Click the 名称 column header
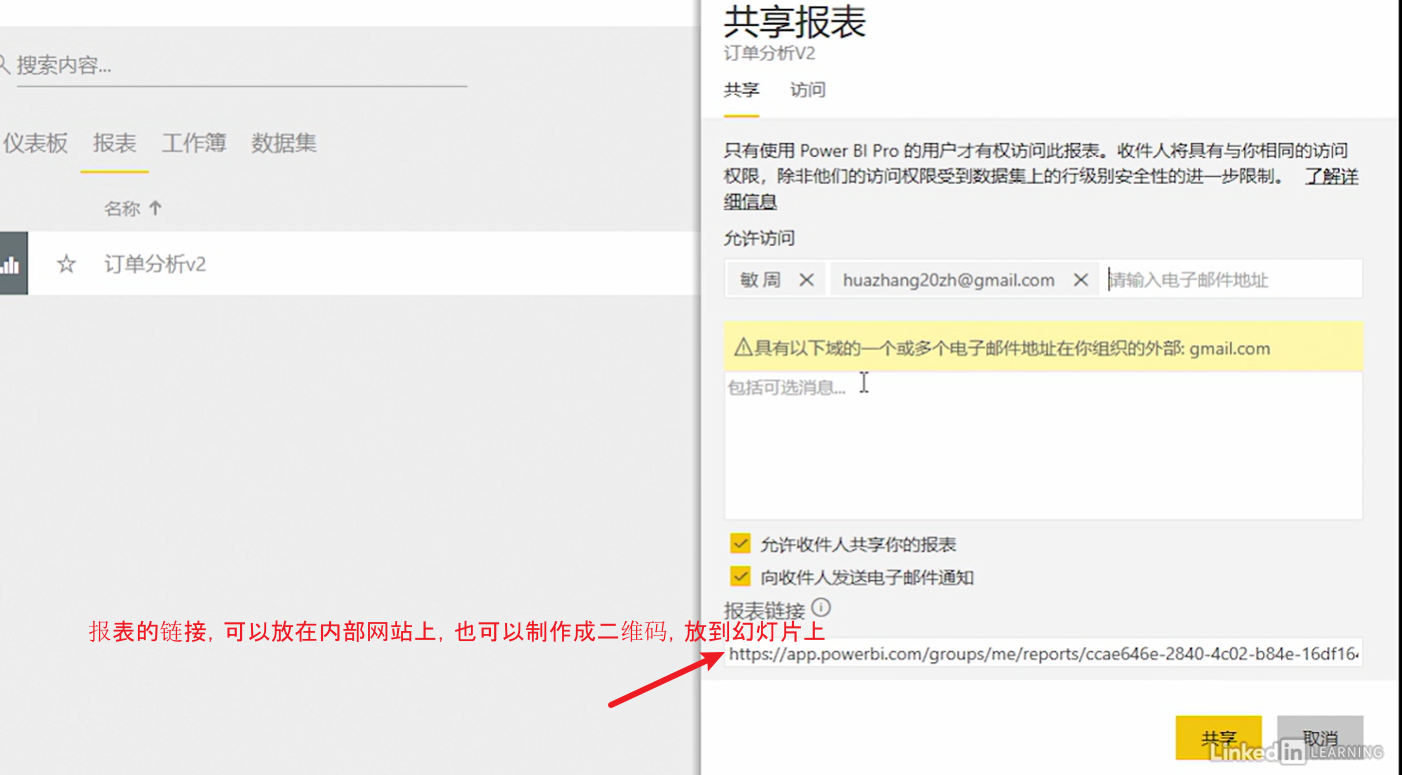This screenshot has width=1402, height=775. tap(122, 208)
